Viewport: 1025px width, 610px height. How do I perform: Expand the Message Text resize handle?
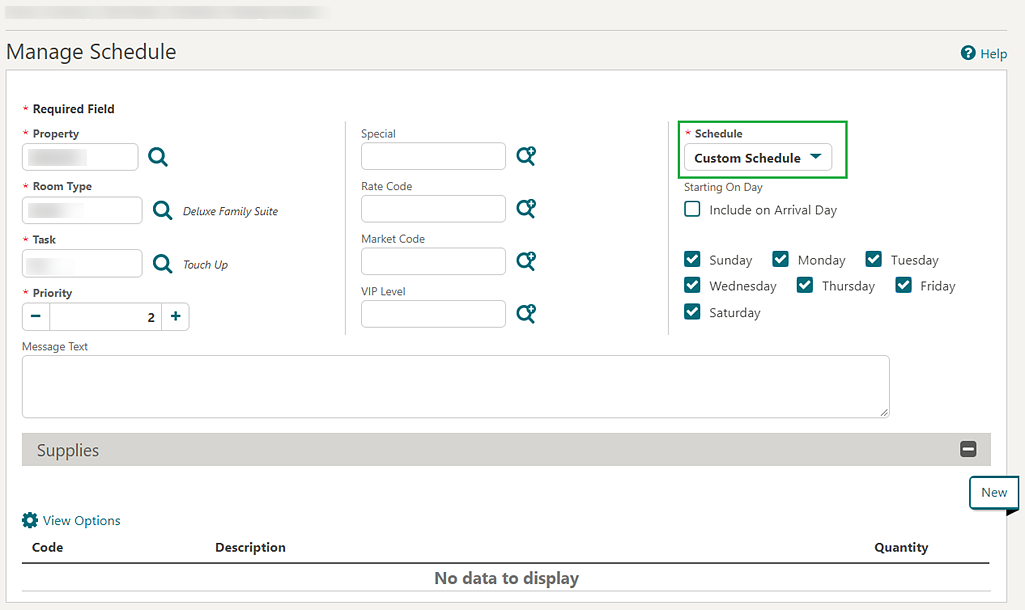coord(885,410)
